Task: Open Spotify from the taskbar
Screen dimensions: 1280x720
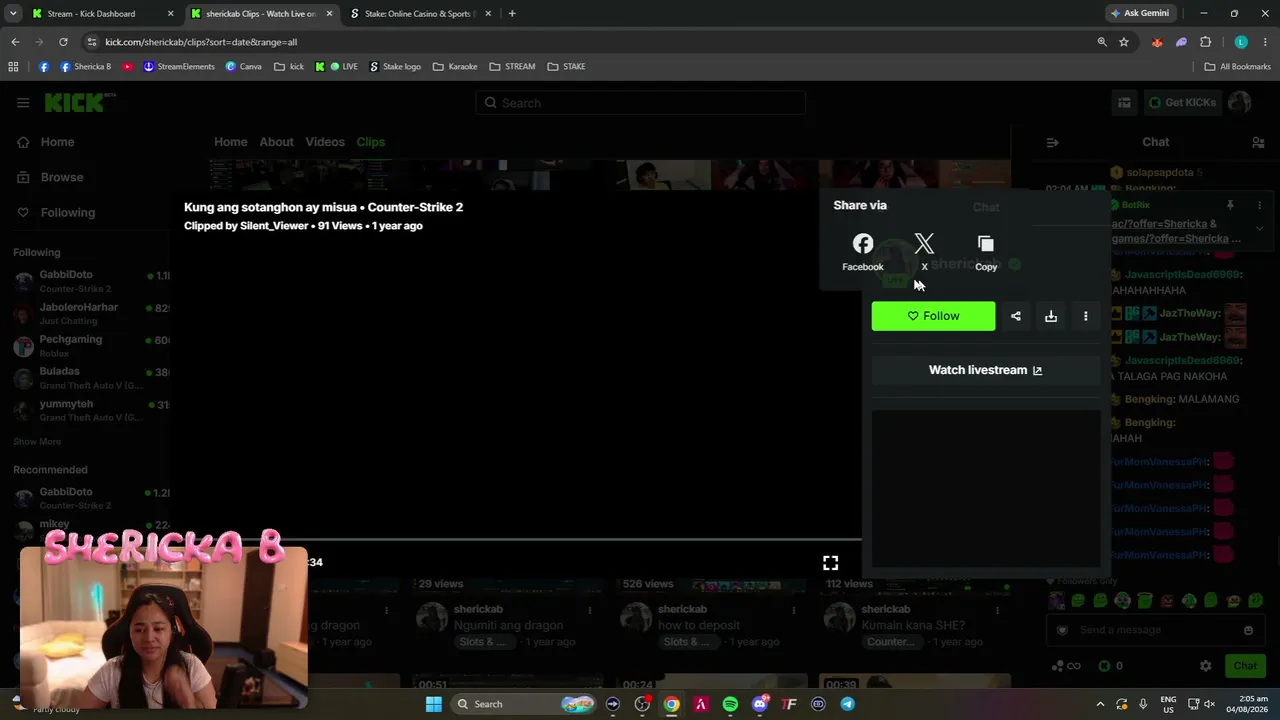Action: 730,704
